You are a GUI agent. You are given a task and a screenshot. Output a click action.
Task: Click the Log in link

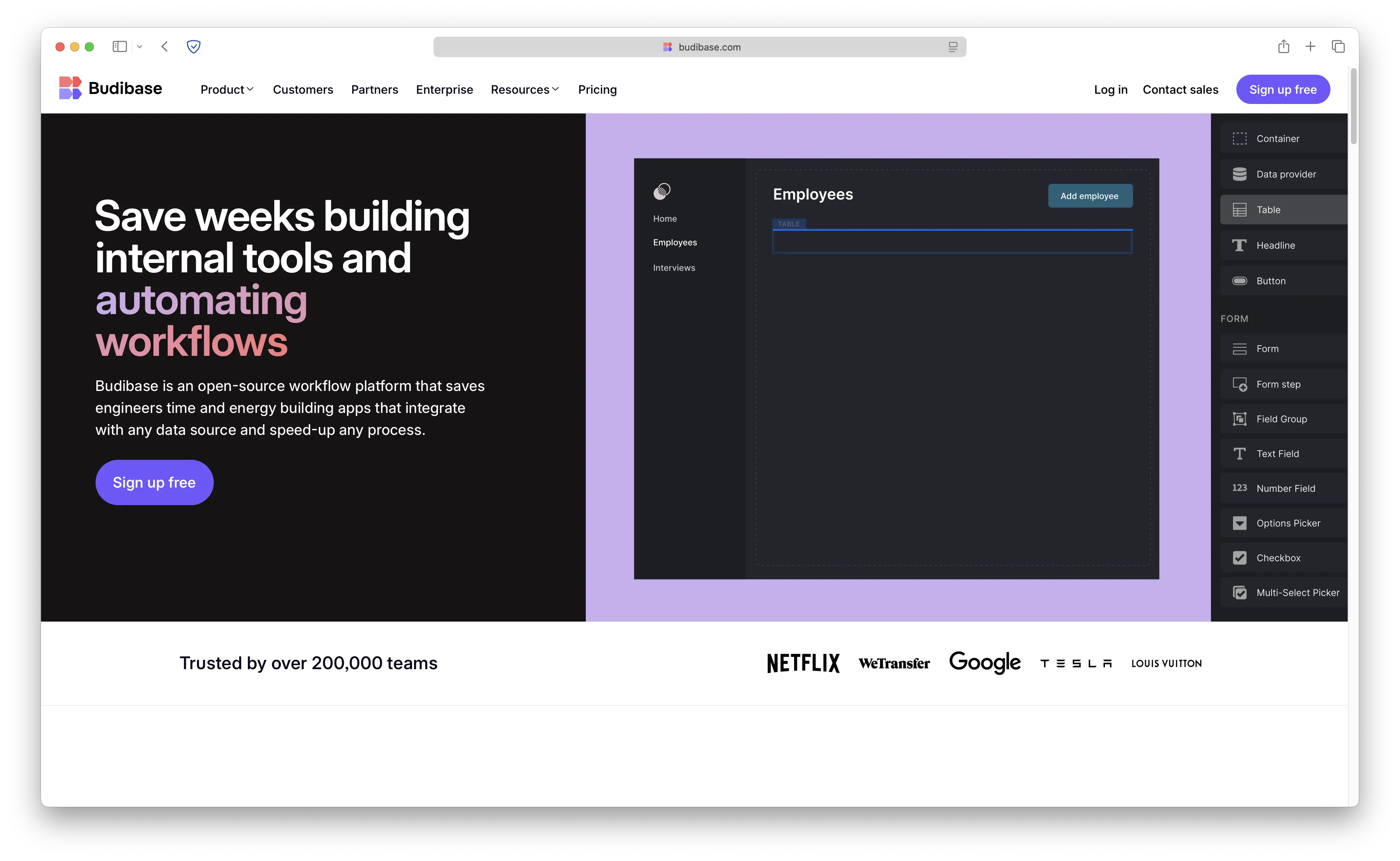(1110, 90)
